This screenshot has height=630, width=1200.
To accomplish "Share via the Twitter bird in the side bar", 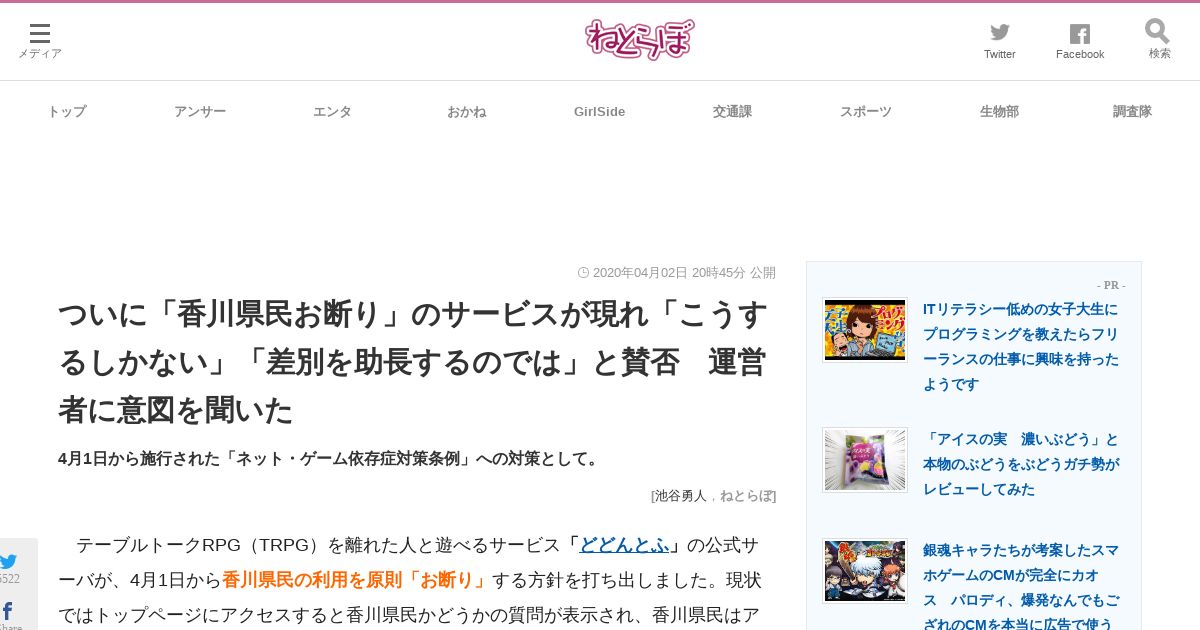I will pos(9,562).
